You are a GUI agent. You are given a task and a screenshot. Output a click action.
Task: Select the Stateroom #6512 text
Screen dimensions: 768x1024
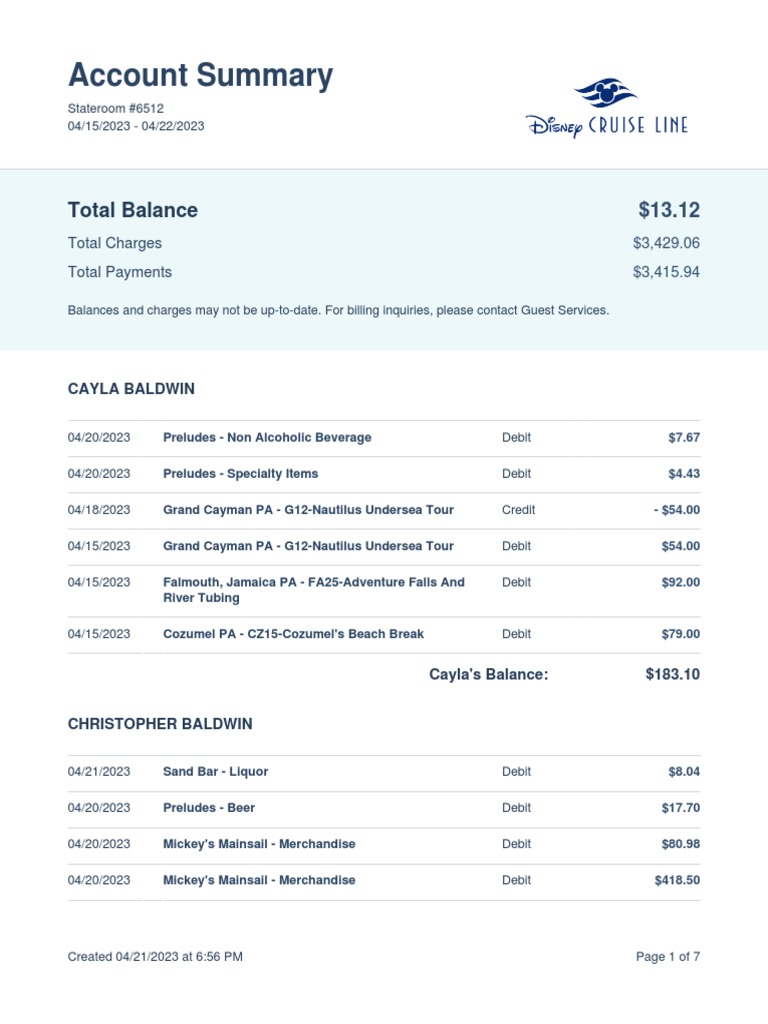coord(115,108)
